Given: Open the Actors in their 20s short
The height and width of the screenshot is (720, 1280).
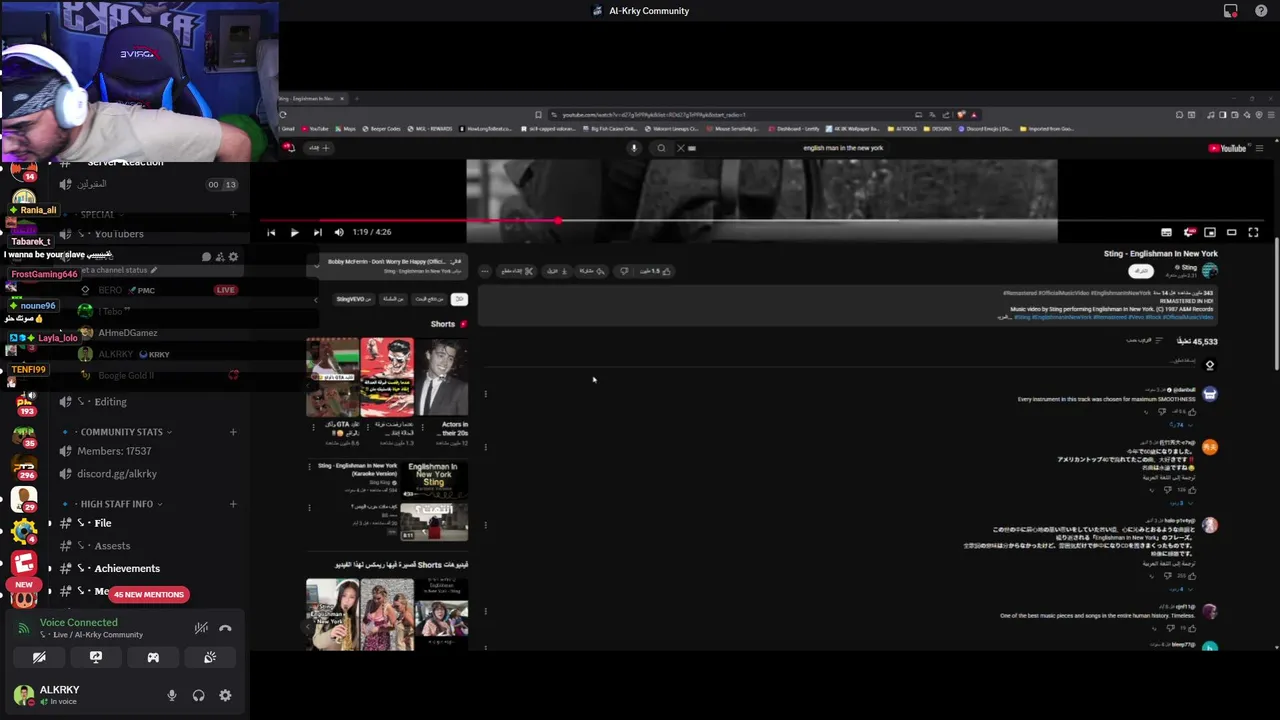Looking at the screenshot, I should click(x=442, y=377).
